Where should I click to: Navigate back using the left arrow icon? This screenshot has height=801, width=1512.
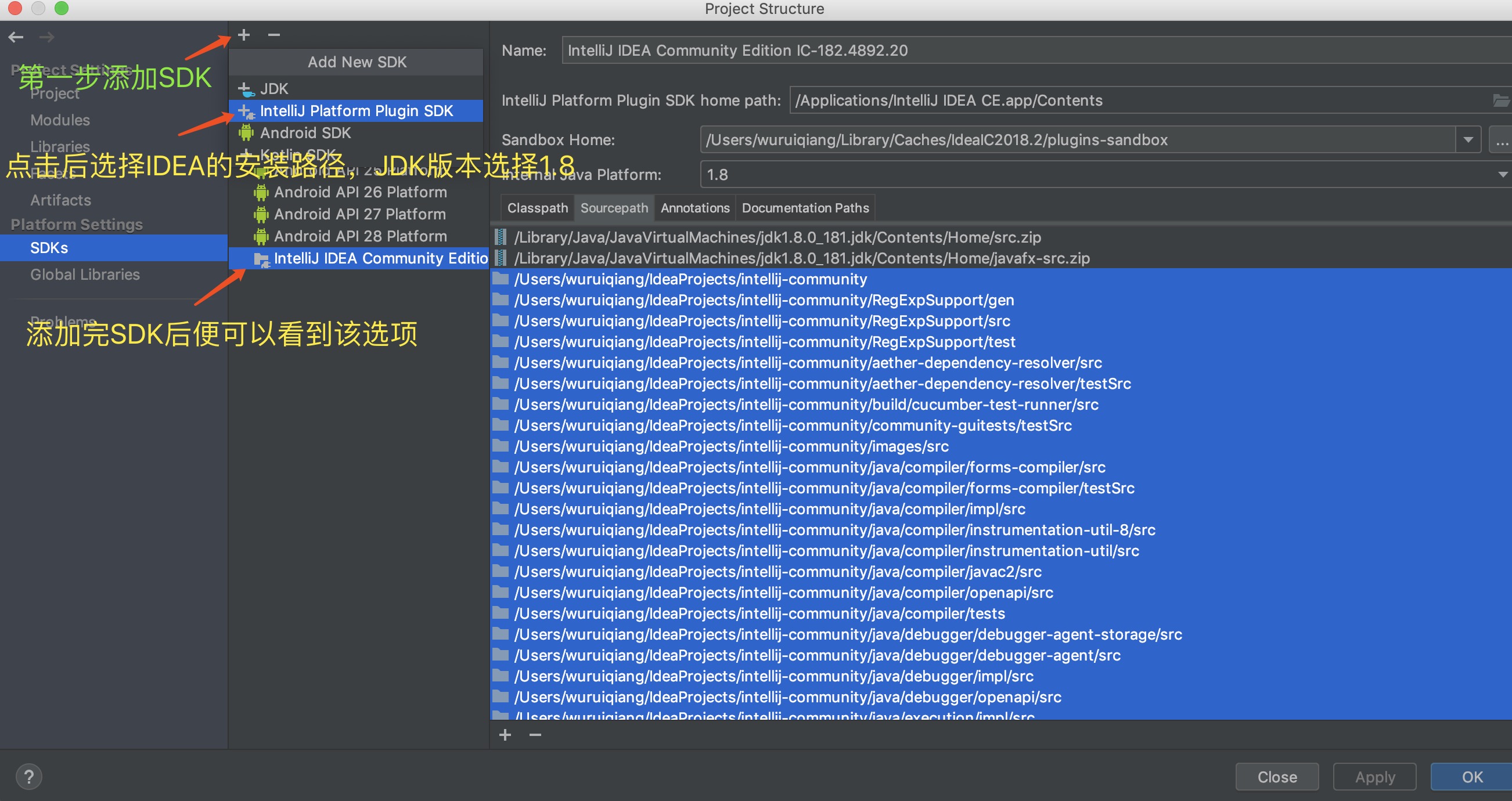pos(16,37)
